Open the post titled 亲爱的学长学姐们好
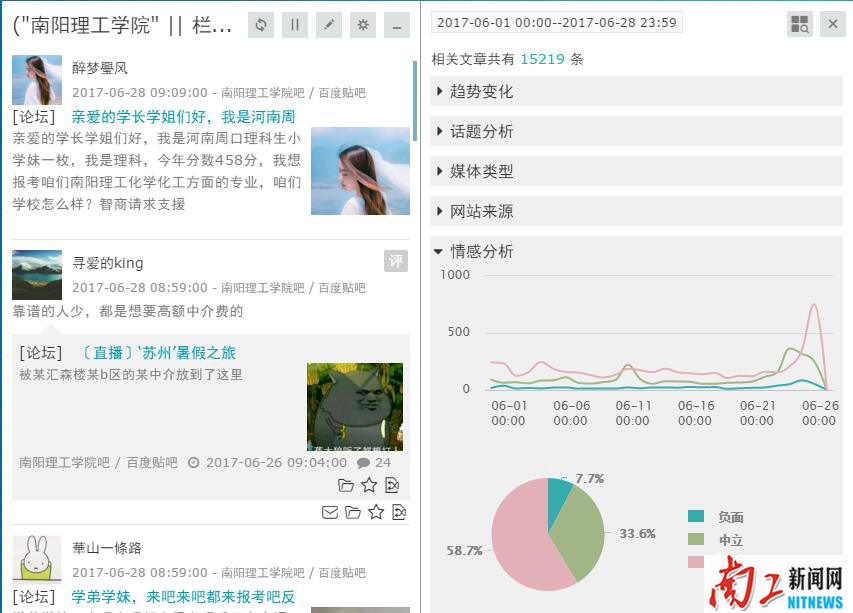Image resolution: width=853 pixels, height=613 pixels. pyautogui.click(x=183, y=116)
